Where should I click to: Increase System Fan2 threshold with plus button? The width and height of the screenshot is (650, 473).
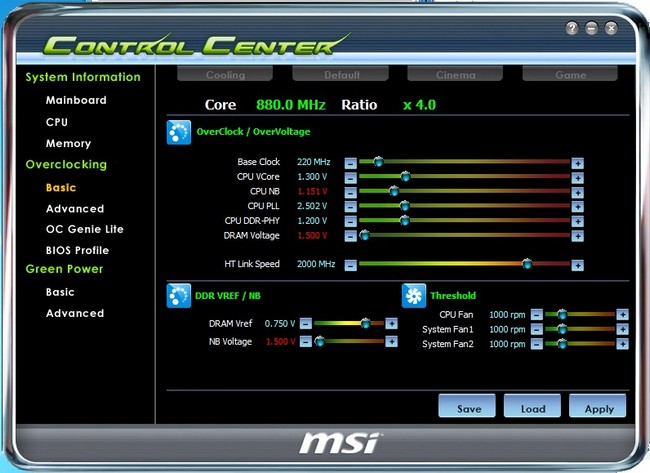[622, 344]
